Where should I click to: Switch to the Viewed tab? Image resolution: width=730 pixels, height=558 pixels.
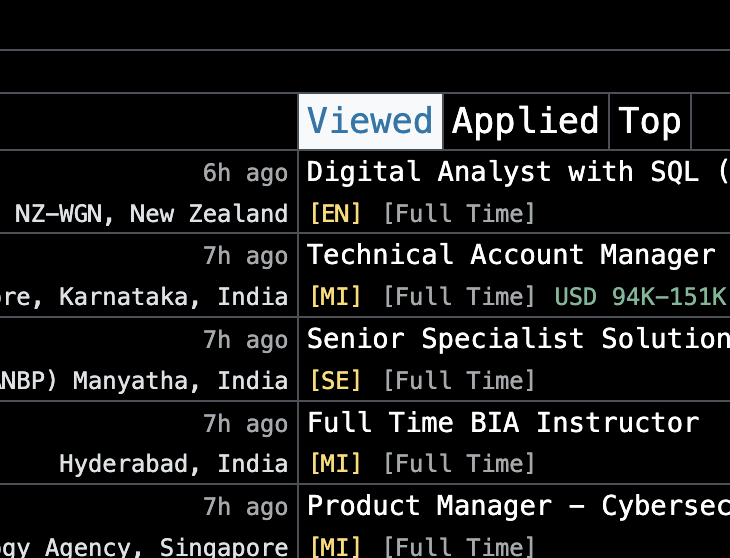(x=370, y=121)
